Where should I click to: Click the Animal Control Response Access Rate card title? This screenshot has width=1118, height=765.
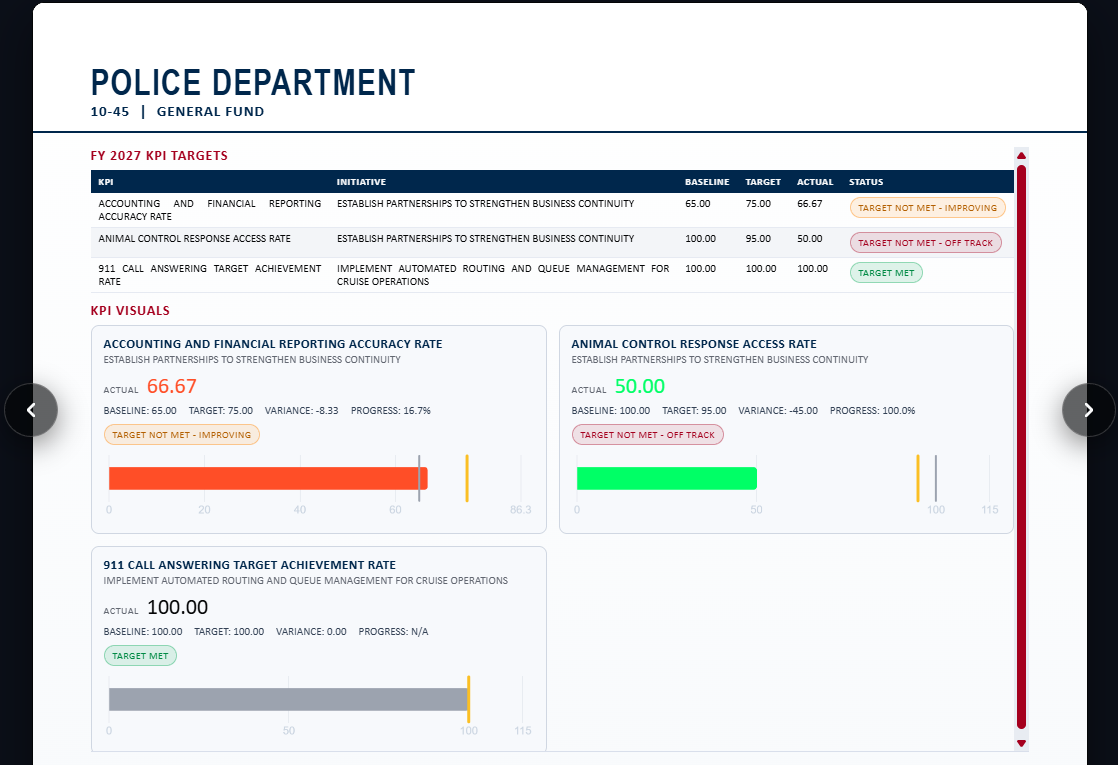pyautogui.click(x=694, y=344)
